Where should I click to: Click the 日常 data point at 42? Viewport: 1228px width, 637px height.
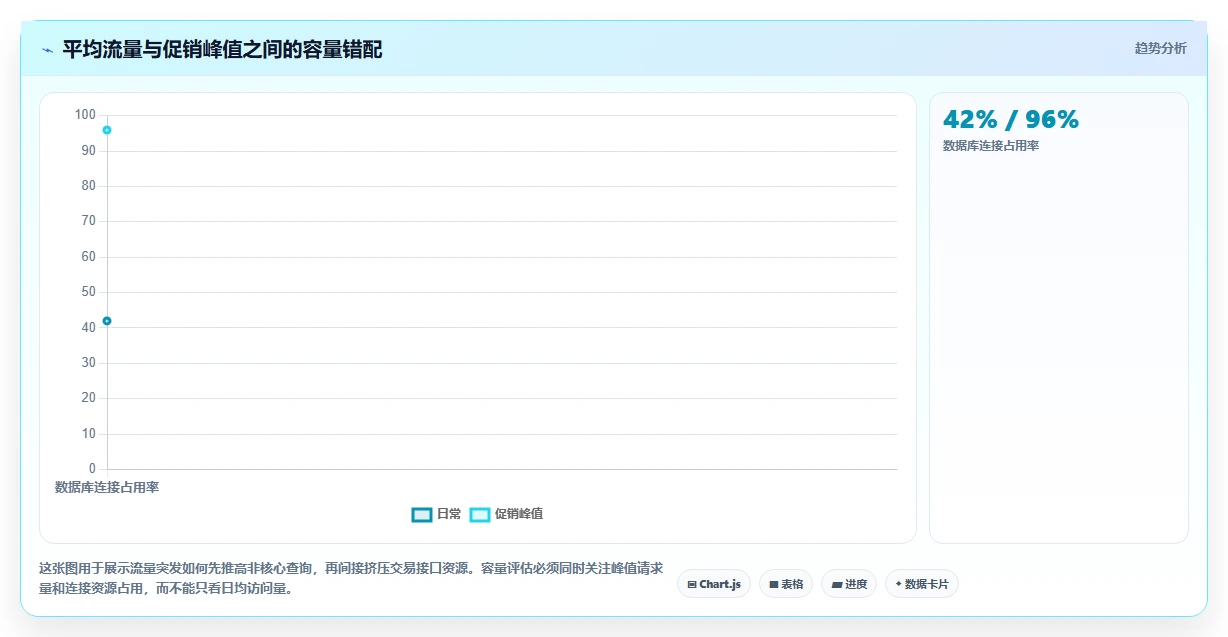[107, 321]
